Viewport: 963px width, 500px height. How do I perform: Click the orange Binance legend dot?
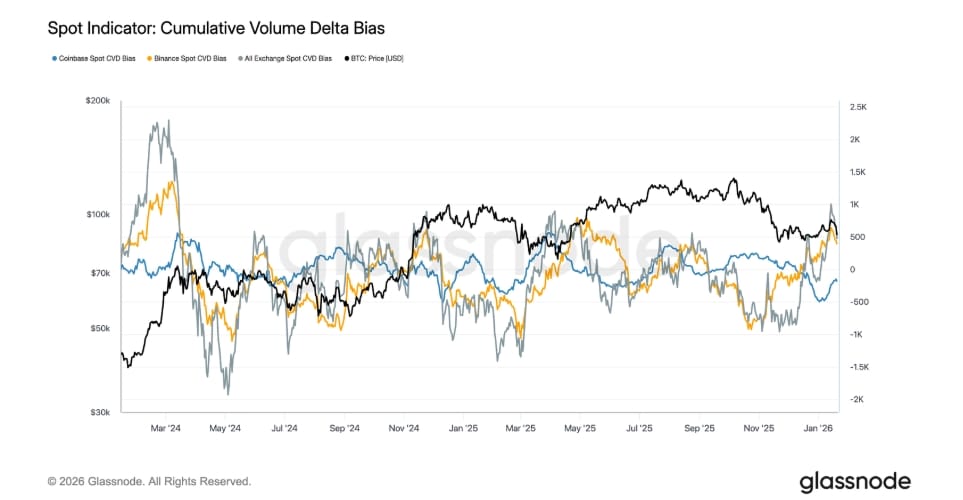(x=150, y=59)
